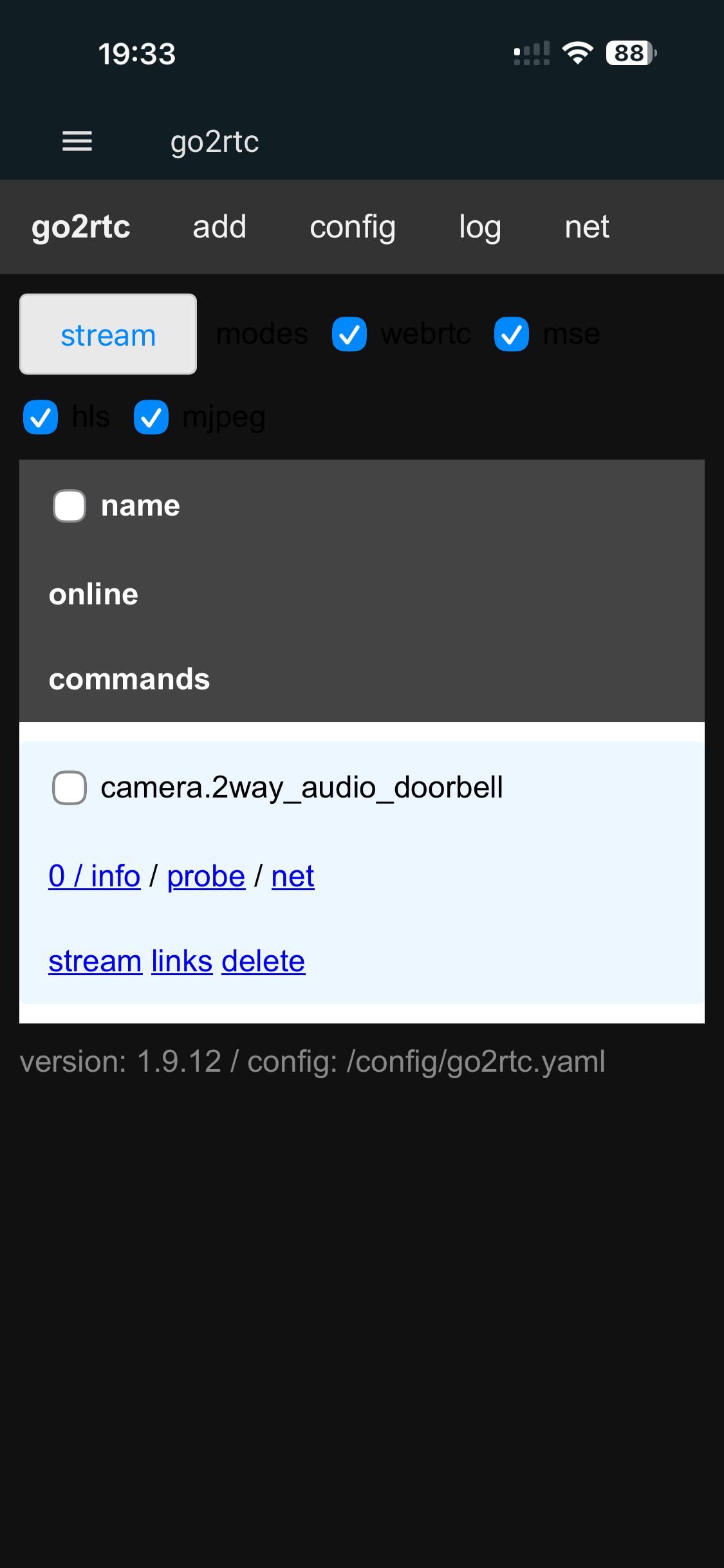The height and width of the screenshot is (1568, 724).
Task: Click the go2rtc home nav item
Action: coord(81,227)
